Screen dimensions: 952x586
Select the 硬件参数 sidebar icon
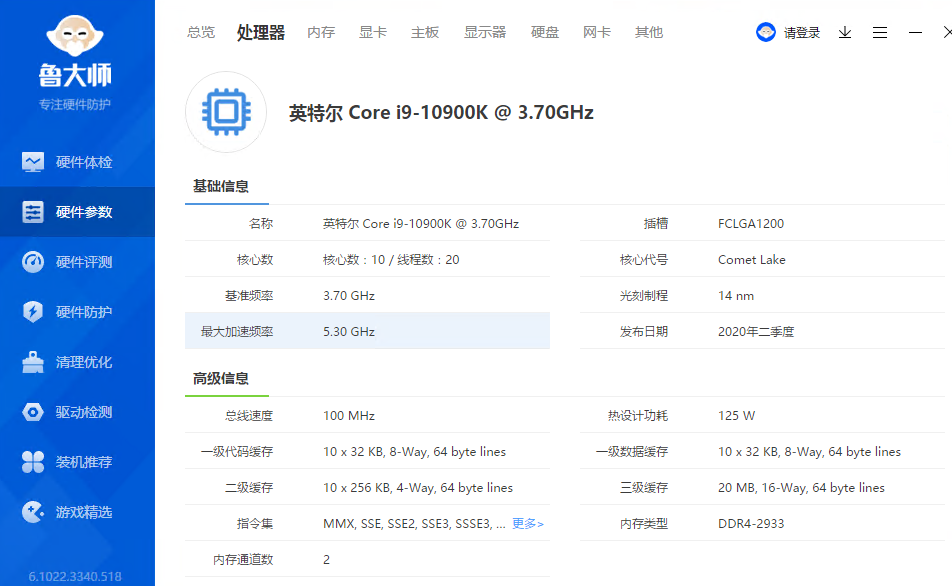point(33,212)
